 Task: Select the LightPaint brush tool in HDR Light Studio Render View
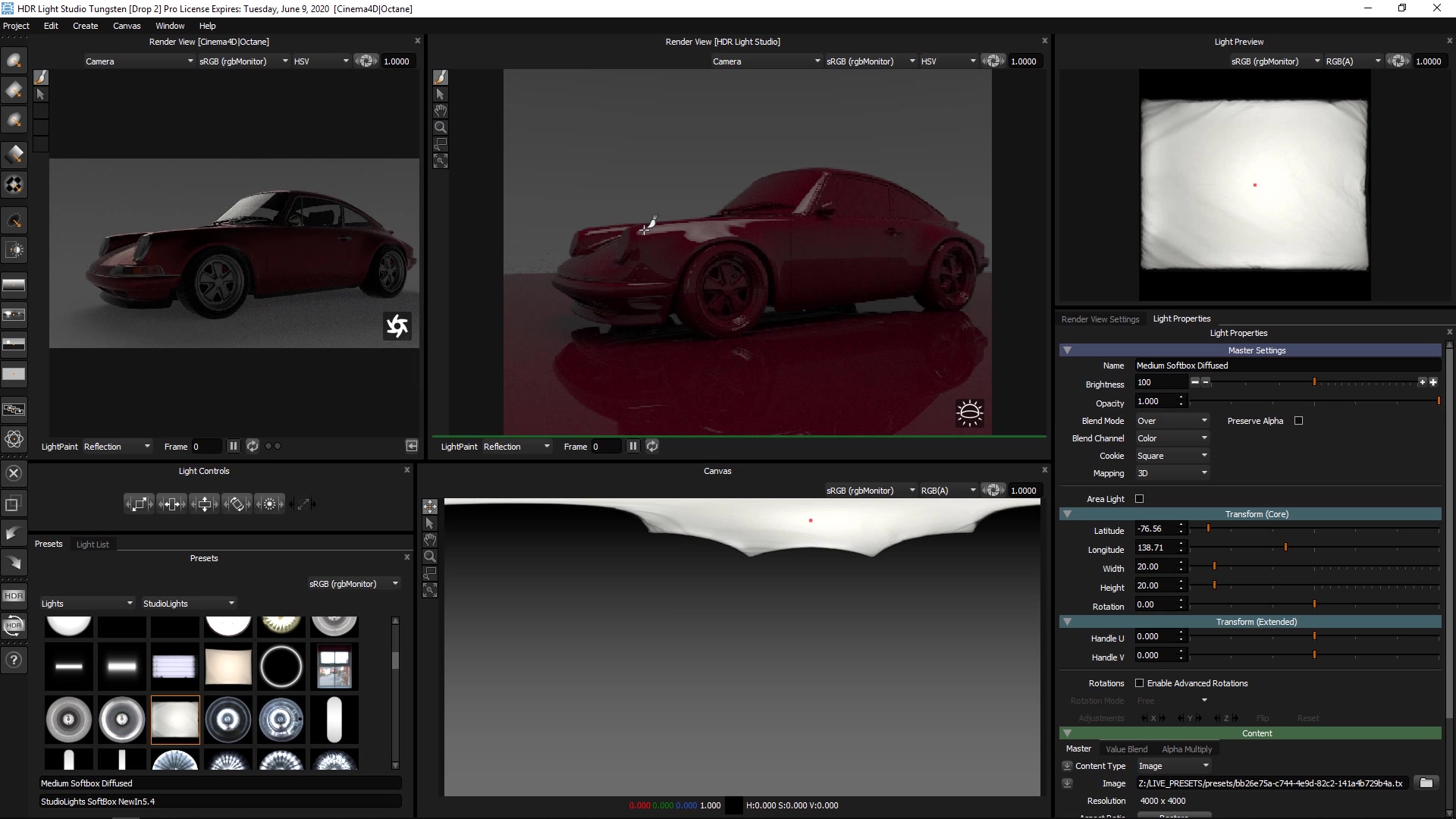pyautogui.click(x=440, y=77)
